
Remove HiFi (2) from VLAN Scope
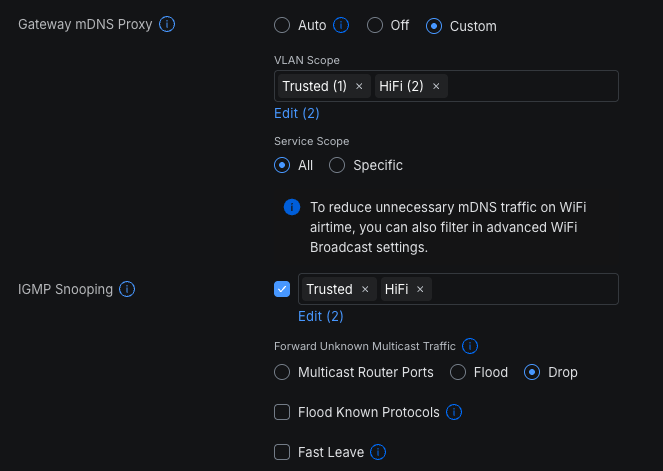coord(437,87)
